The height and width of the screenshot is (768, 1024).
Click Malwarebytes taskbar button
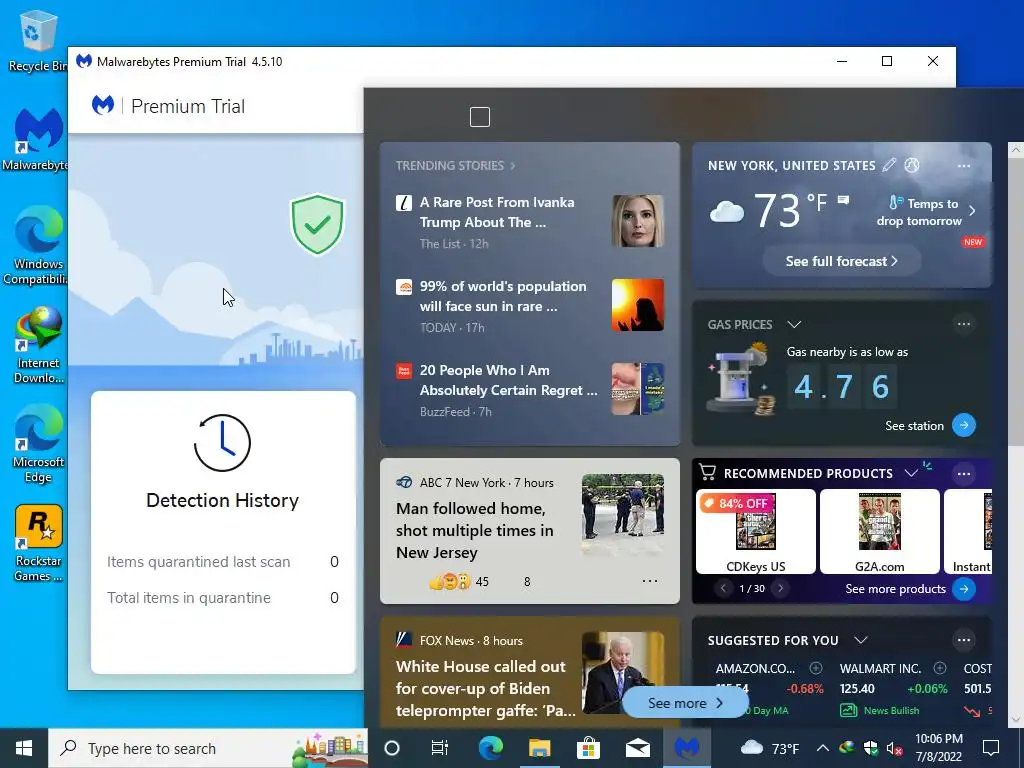[686, 748]
